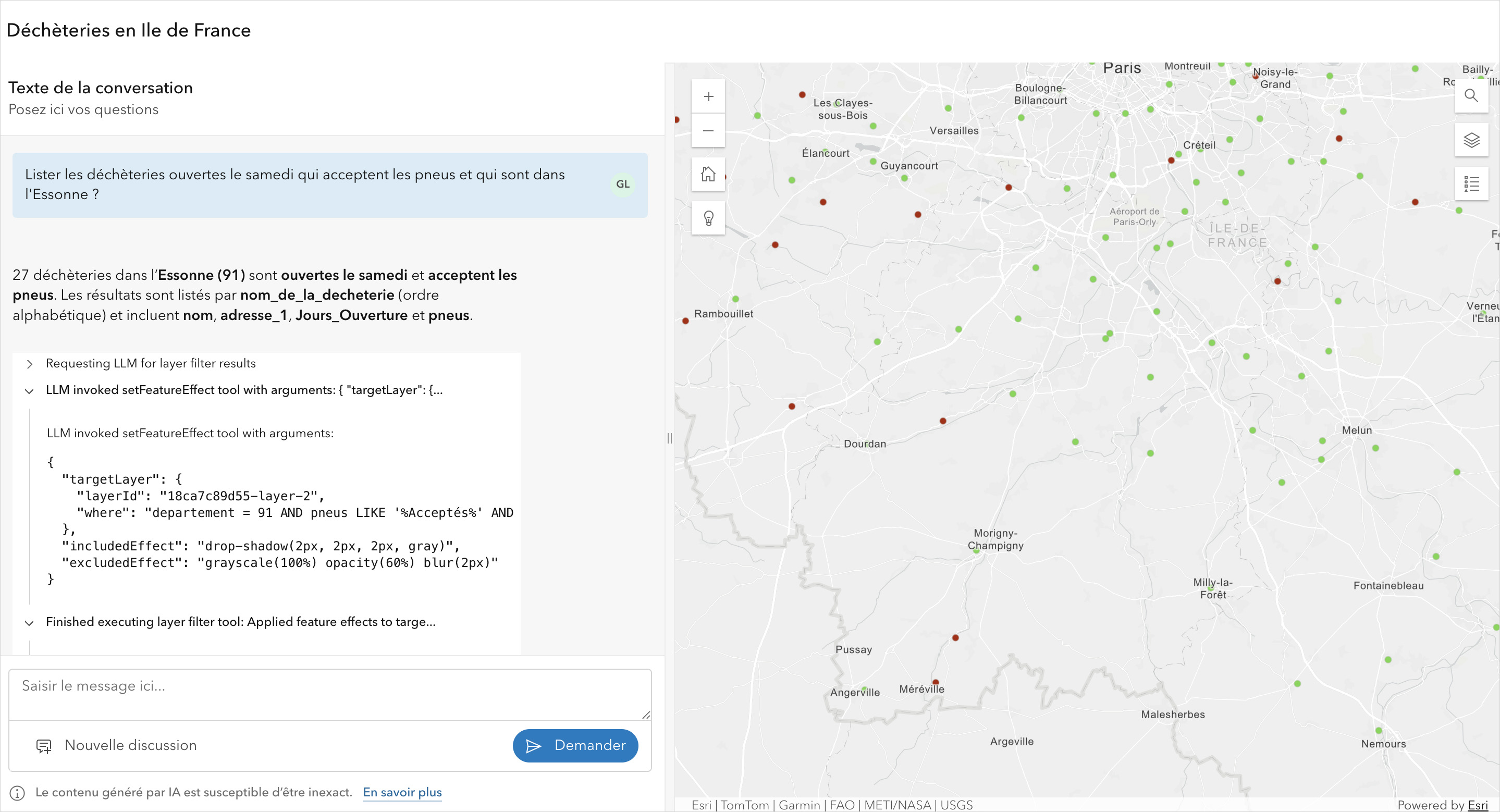The width and height of the screenshot is (1500, 812).
Task: Click the "layerId" line in JSON arguments
Action: (200, 496)
